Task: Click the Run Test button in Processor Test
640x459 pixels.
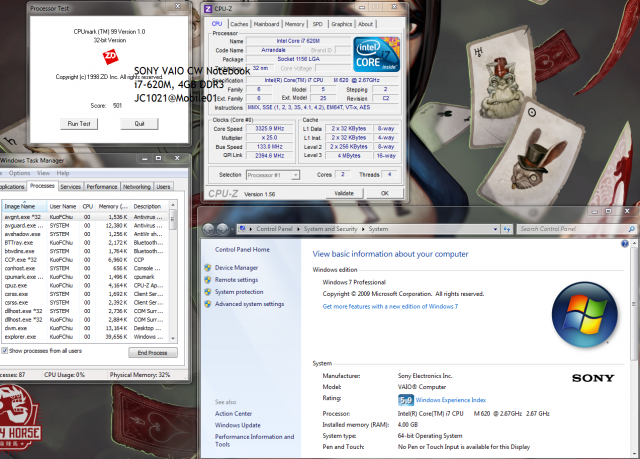Action: [79, 124]
